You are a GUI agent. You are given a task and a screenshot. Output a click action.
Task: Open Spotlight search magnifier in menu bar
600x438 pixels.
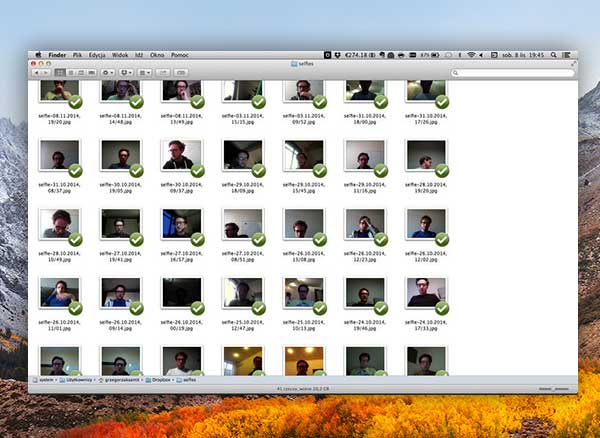[554, 55]
